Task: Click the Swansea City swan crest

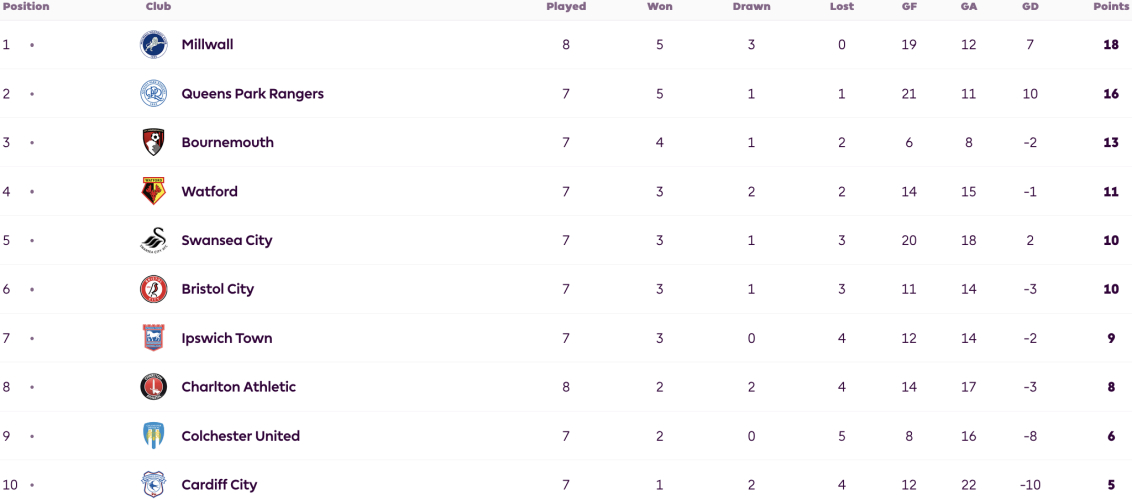Action: click(x=153, y=240)
